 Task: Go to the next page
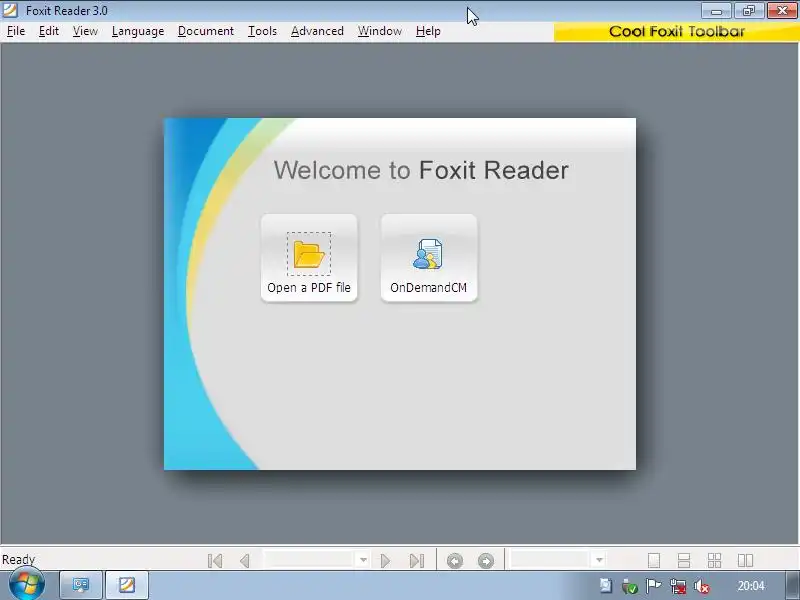385,561
